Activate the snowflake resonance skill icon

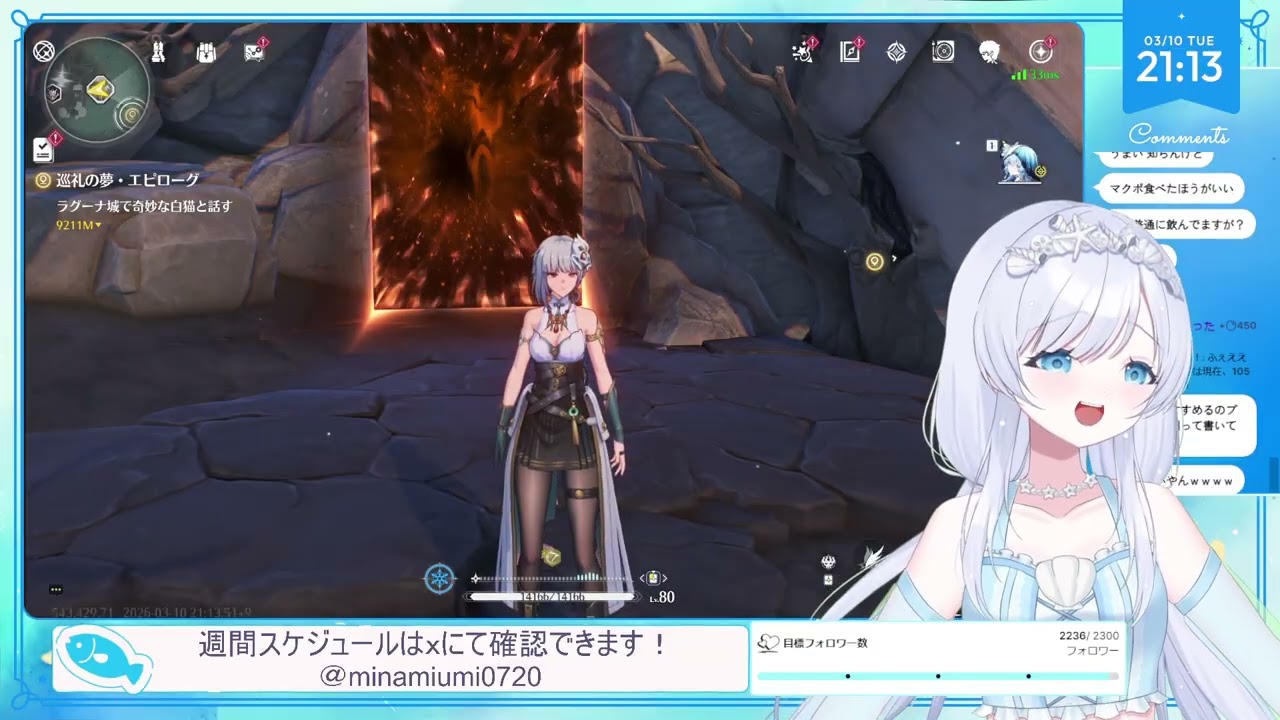(x=439, y=578)
